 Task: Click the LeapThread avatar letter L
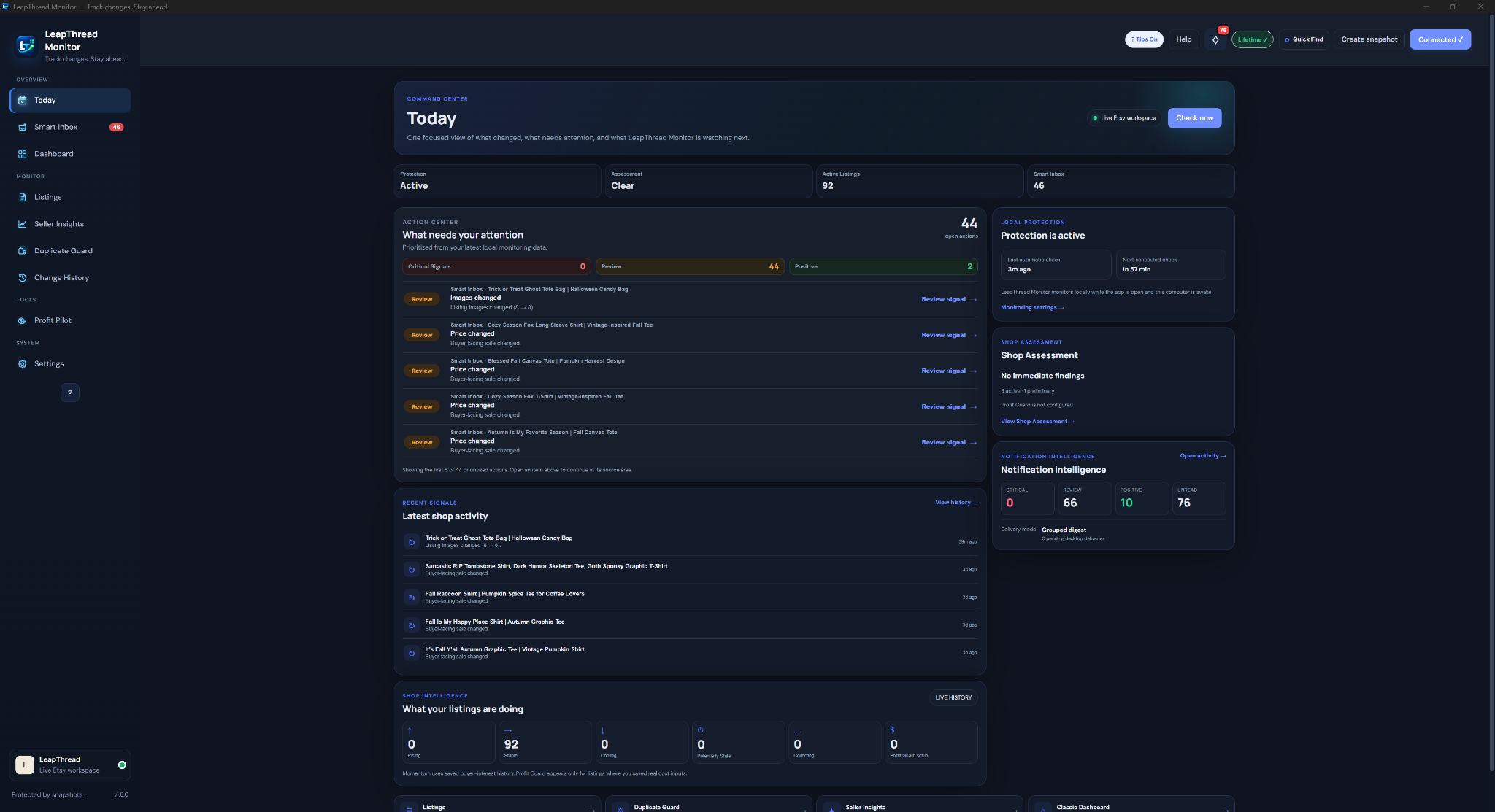(25, 765)
